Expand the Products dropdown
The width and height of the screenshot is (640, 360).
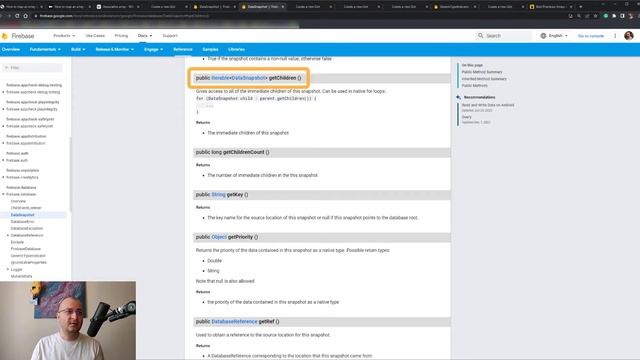64,36
